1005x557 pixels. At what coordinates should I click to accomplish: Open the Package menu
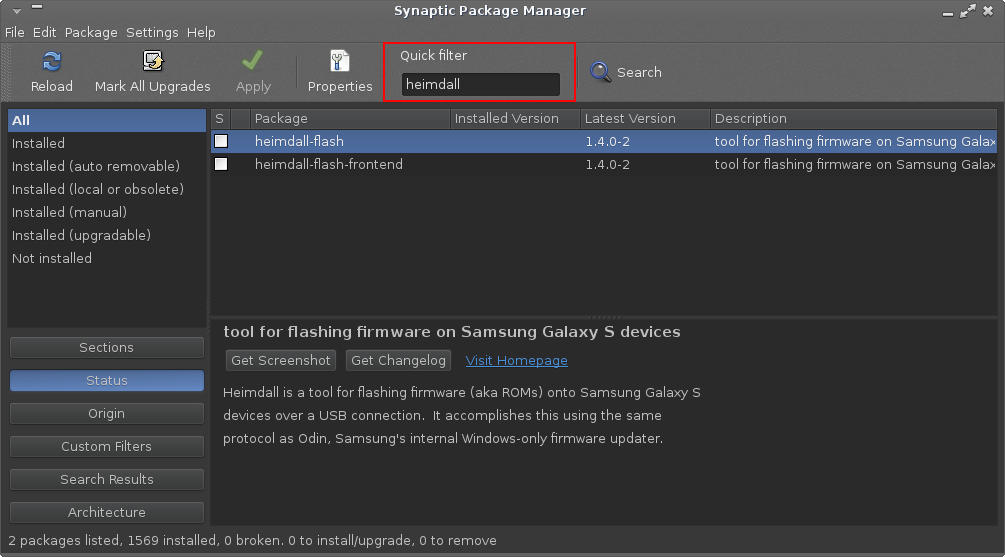[x=91, y=32]
